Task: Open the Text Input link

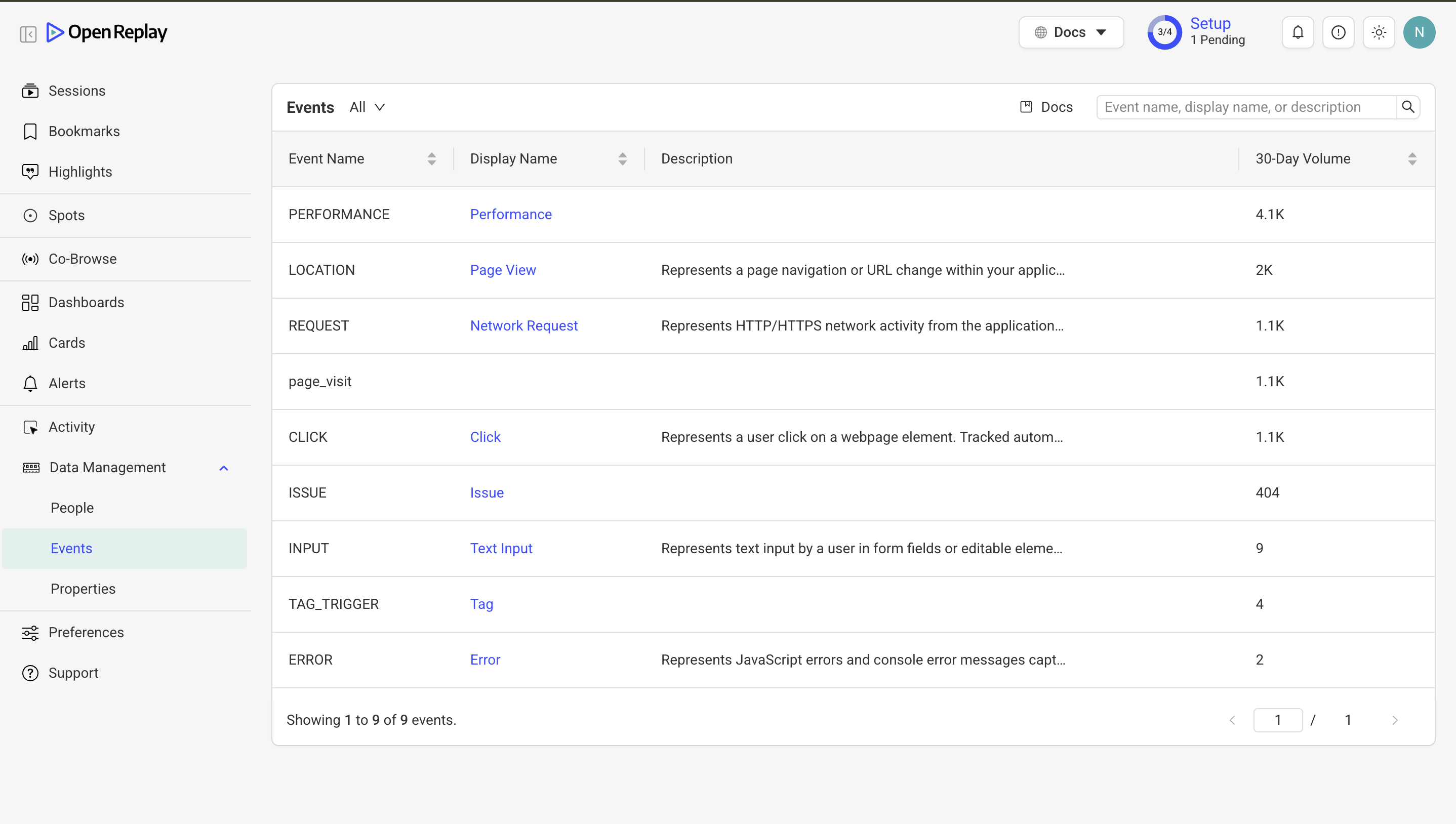Action: pos(501,548)
